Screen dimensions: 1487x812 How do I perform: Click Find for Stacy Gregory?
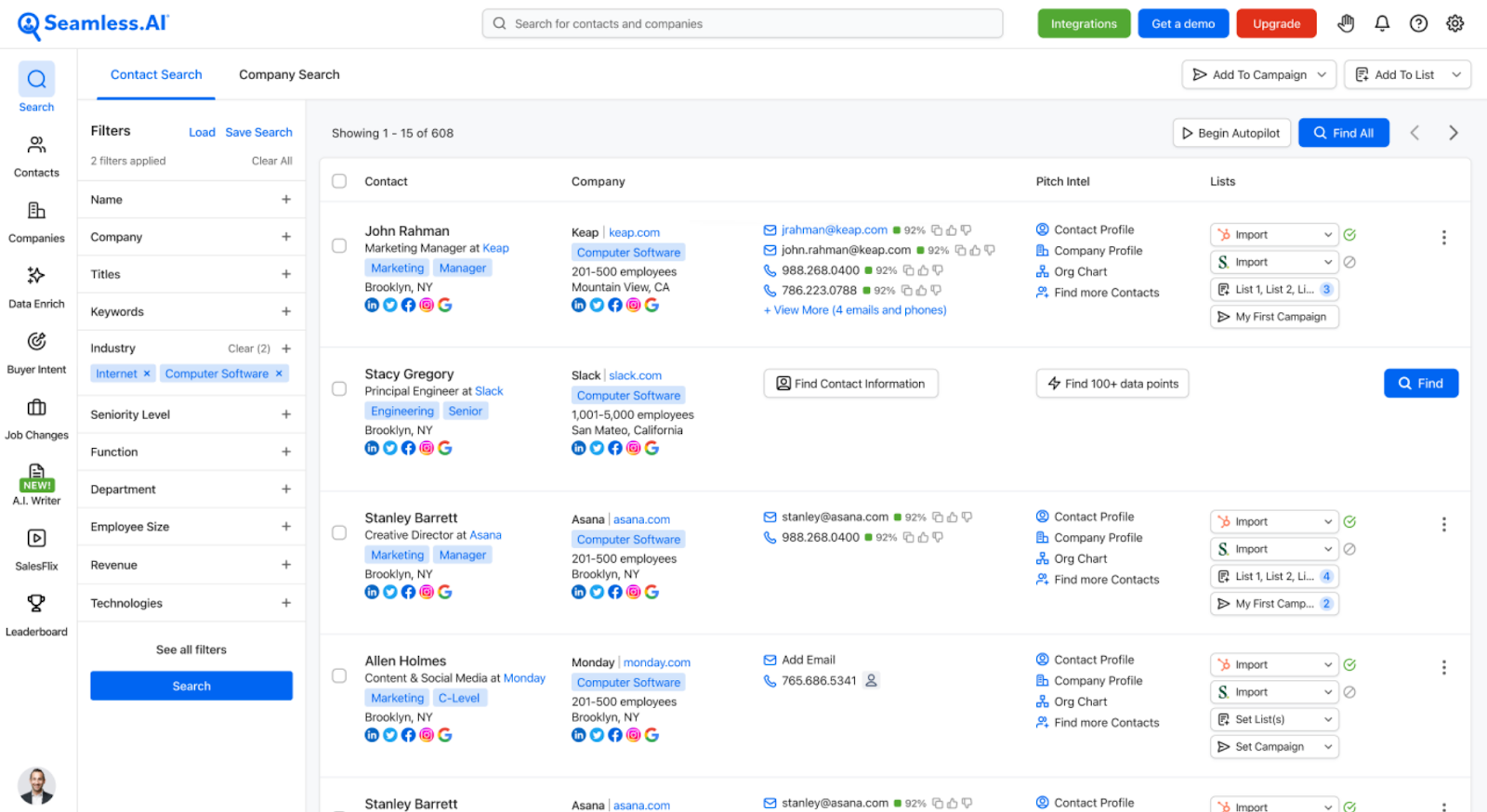(x=1421, y=383)
